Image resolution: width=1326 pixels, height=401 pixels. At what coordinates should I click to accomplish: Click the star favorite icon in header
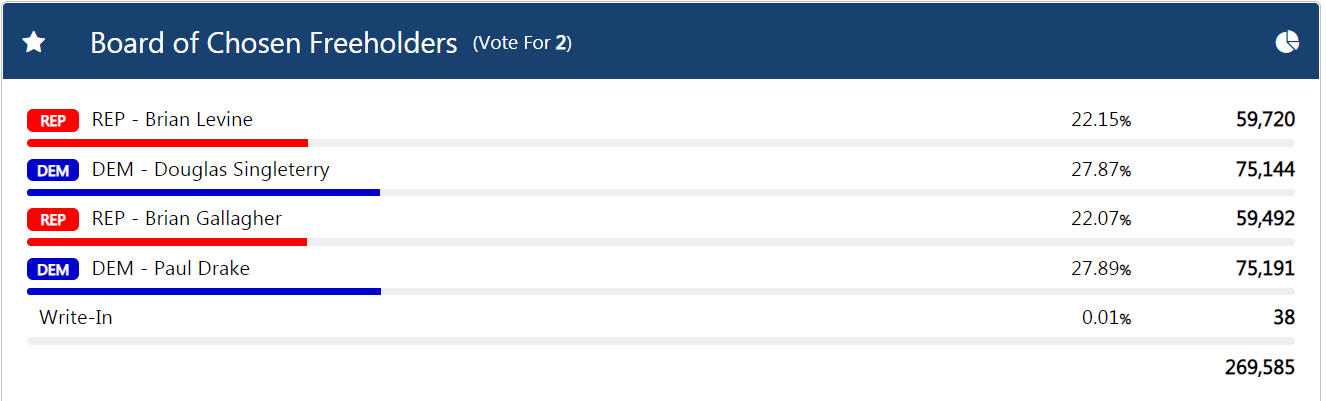tap(34, 42)
